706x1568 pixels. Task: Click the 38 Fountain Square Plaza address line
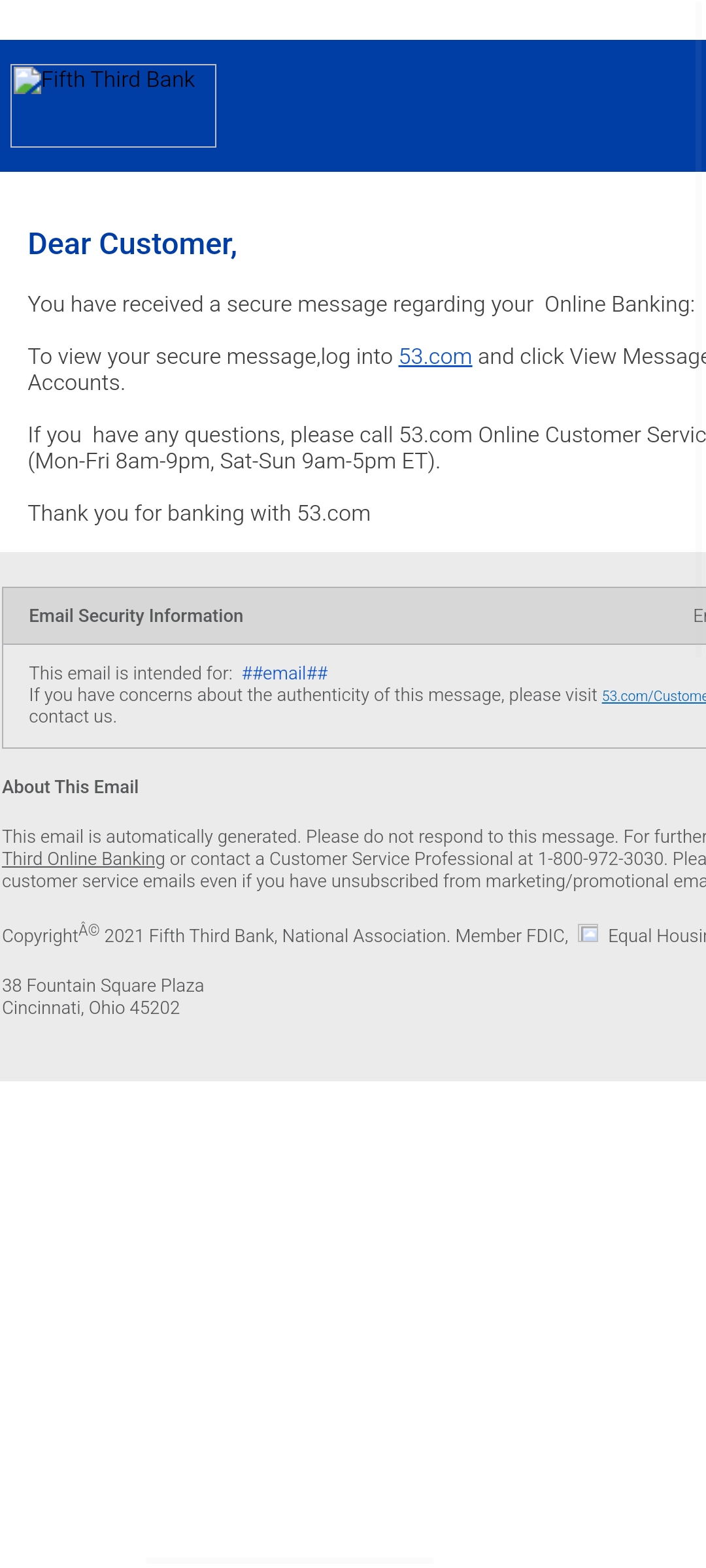103,986
